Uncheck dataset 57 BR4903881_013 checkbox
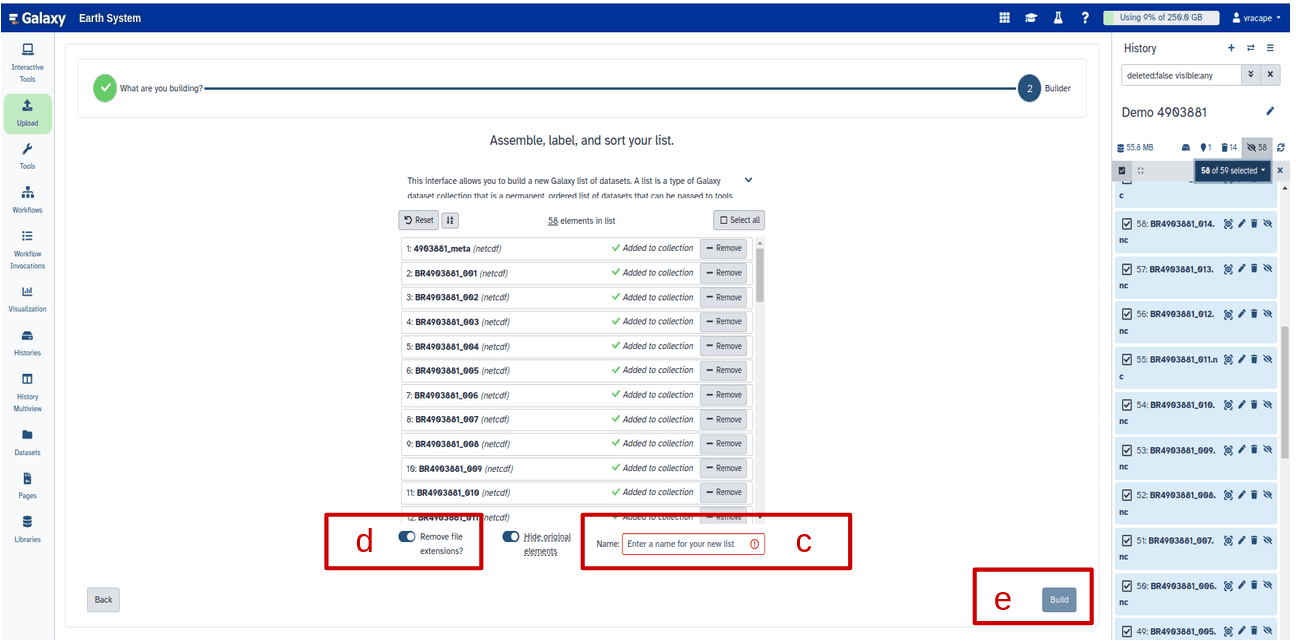Screen dimensions: 1296x643 coord(1126,269)
